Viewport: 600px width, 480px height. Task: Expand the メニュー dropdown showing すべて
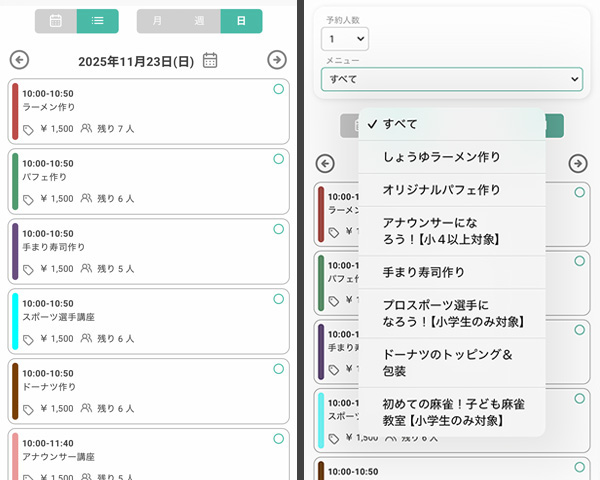point(452,79)
